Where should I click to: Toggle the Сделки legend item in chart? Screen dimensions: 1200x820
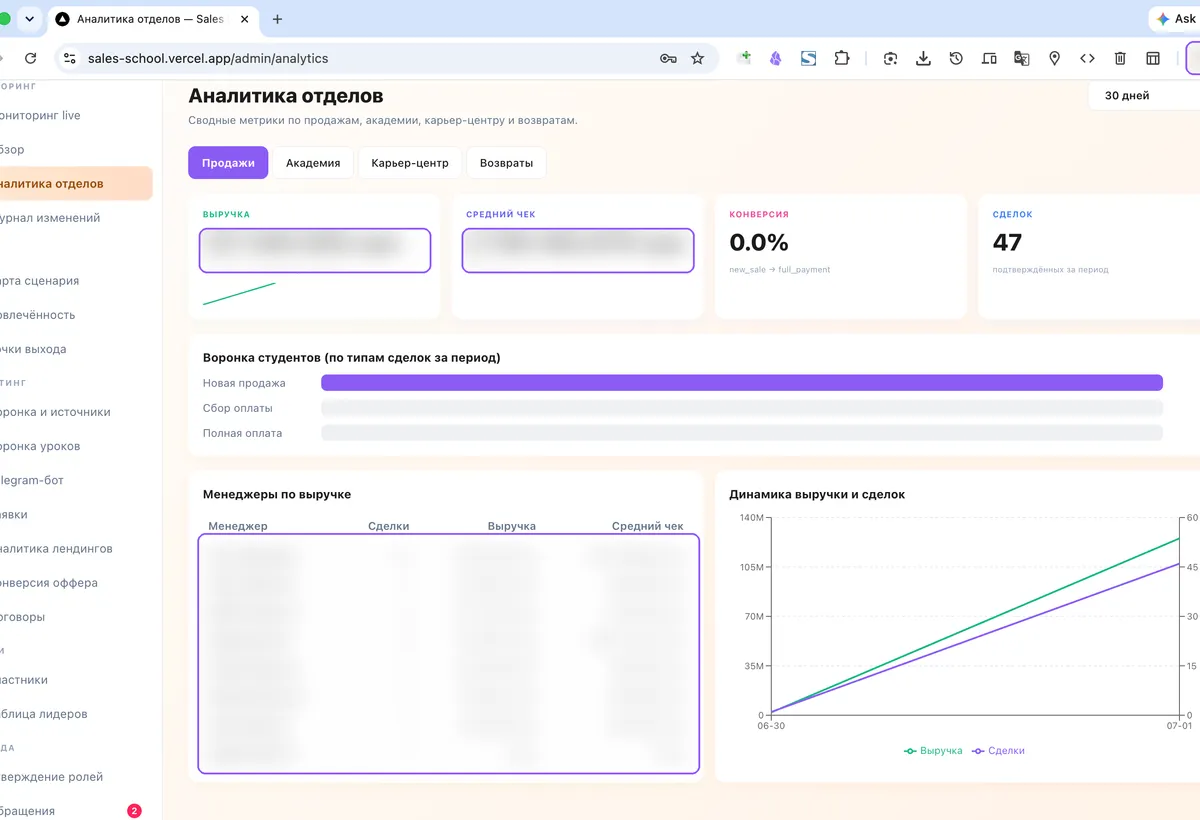pos(998,750)
